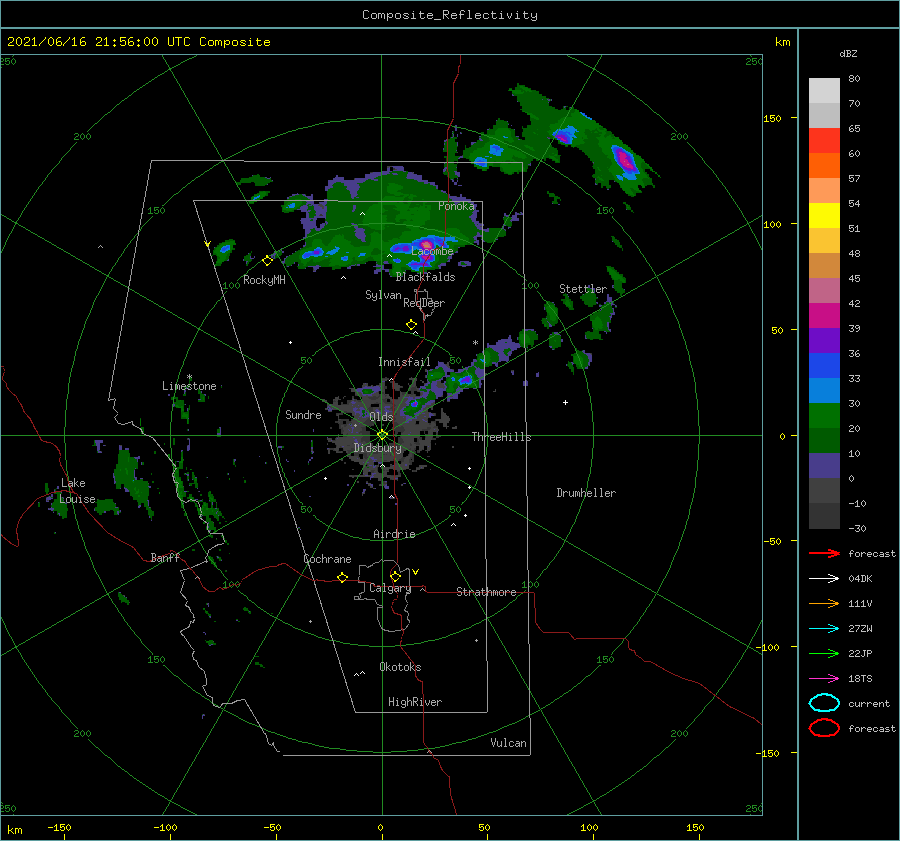The height and width of the screenshot is (841, 900).
Task: Choose the green 22JP arrow icon
Action: click(x=824, y=653)
